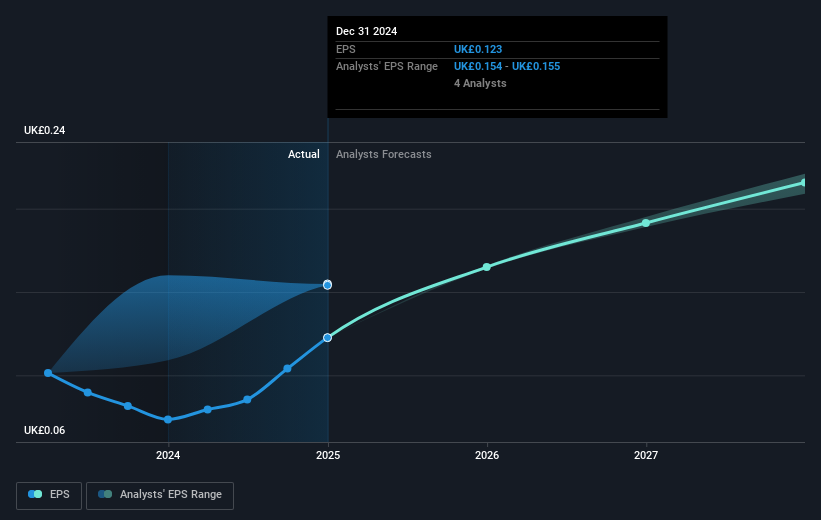Screen dimensions: 821x520
Task: Click the tooltip date 'Dec 31 2024'
Action: click(x=367, y=31)
